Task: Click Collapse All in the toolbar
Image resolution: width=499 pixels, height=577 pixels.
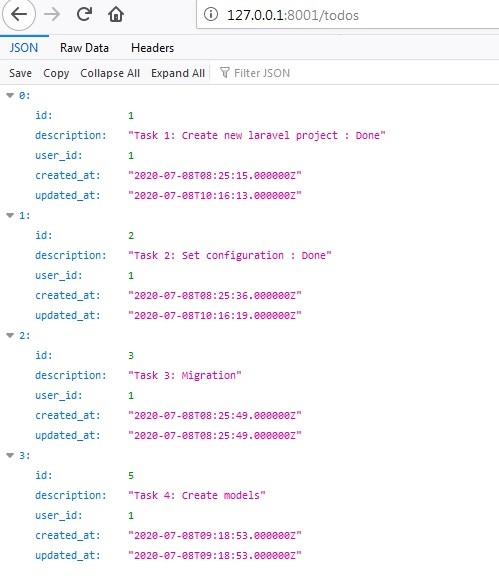Action: pyautogui.click(x=110, y=73)
